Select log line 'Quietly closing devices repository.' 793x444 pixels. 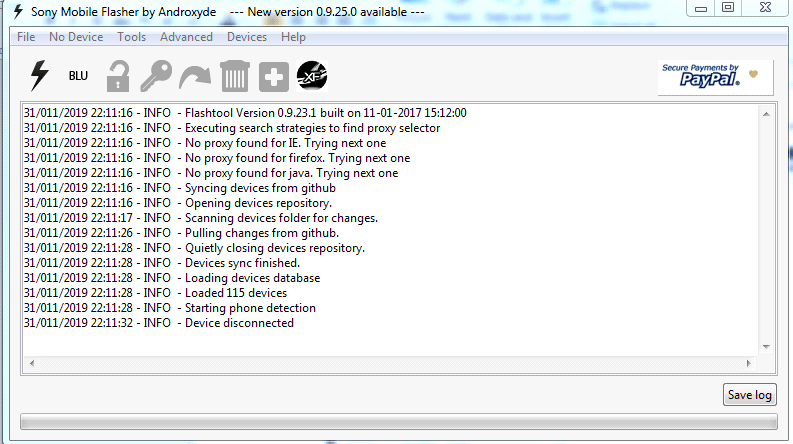point(194,248)
